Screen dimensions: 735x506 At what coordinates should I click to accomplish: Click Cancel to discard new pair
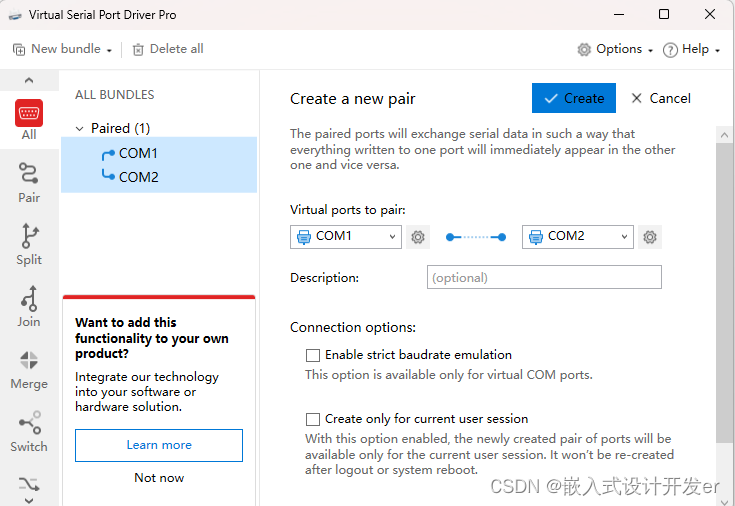pos(660,98)
